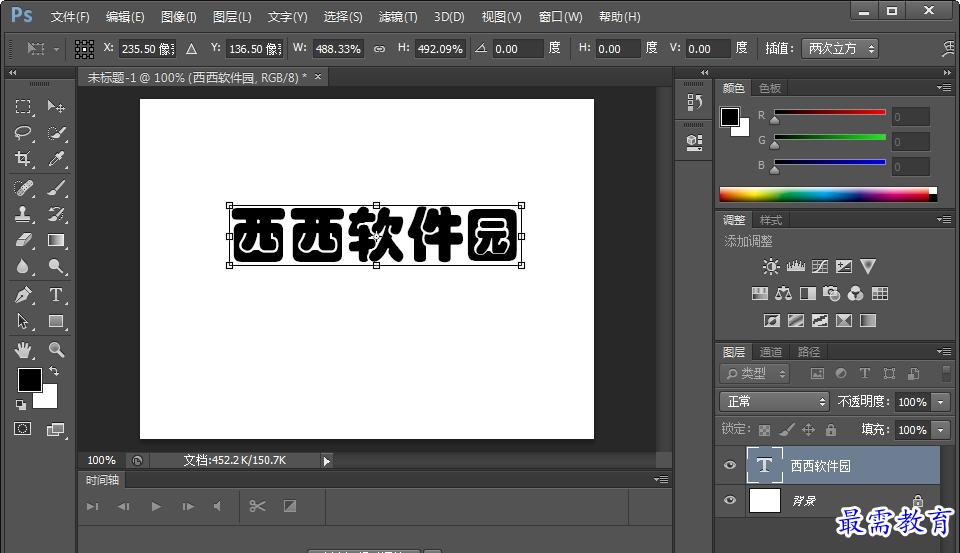Image resolution: width=960 pixels, height=553 pixels.
Task: Hide the 背景 layer
Action: click(730, 500)
